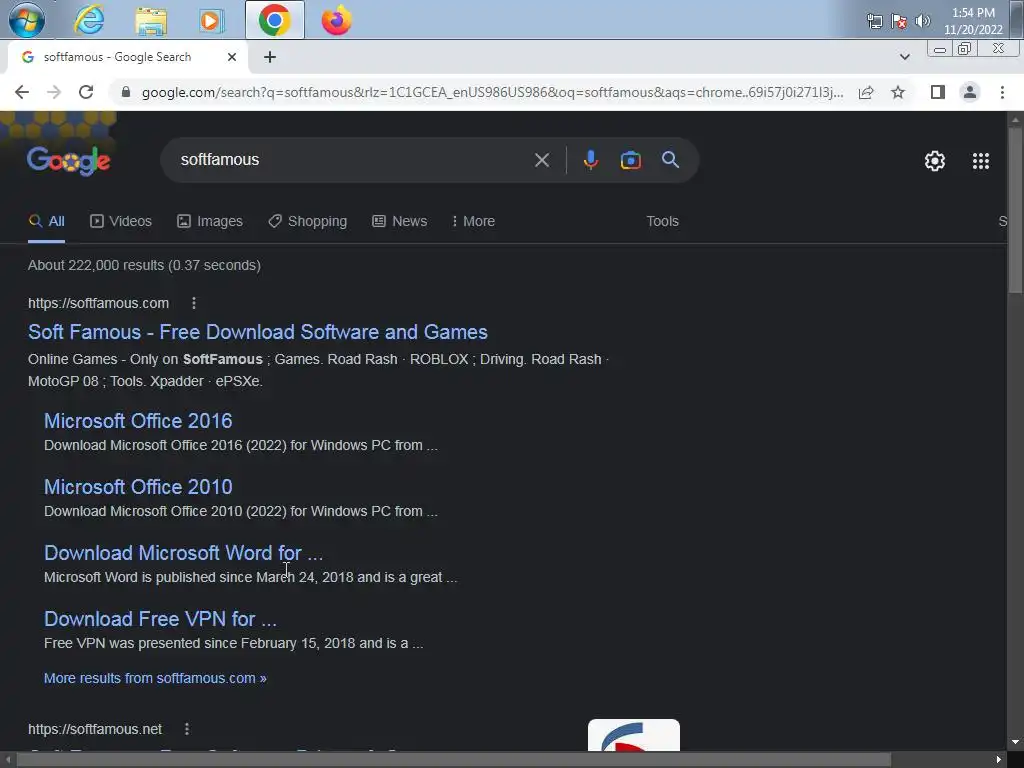Screen dimensions: 1024x768
Task: Focus the search box containing softfamous
Action: (353, 160)
